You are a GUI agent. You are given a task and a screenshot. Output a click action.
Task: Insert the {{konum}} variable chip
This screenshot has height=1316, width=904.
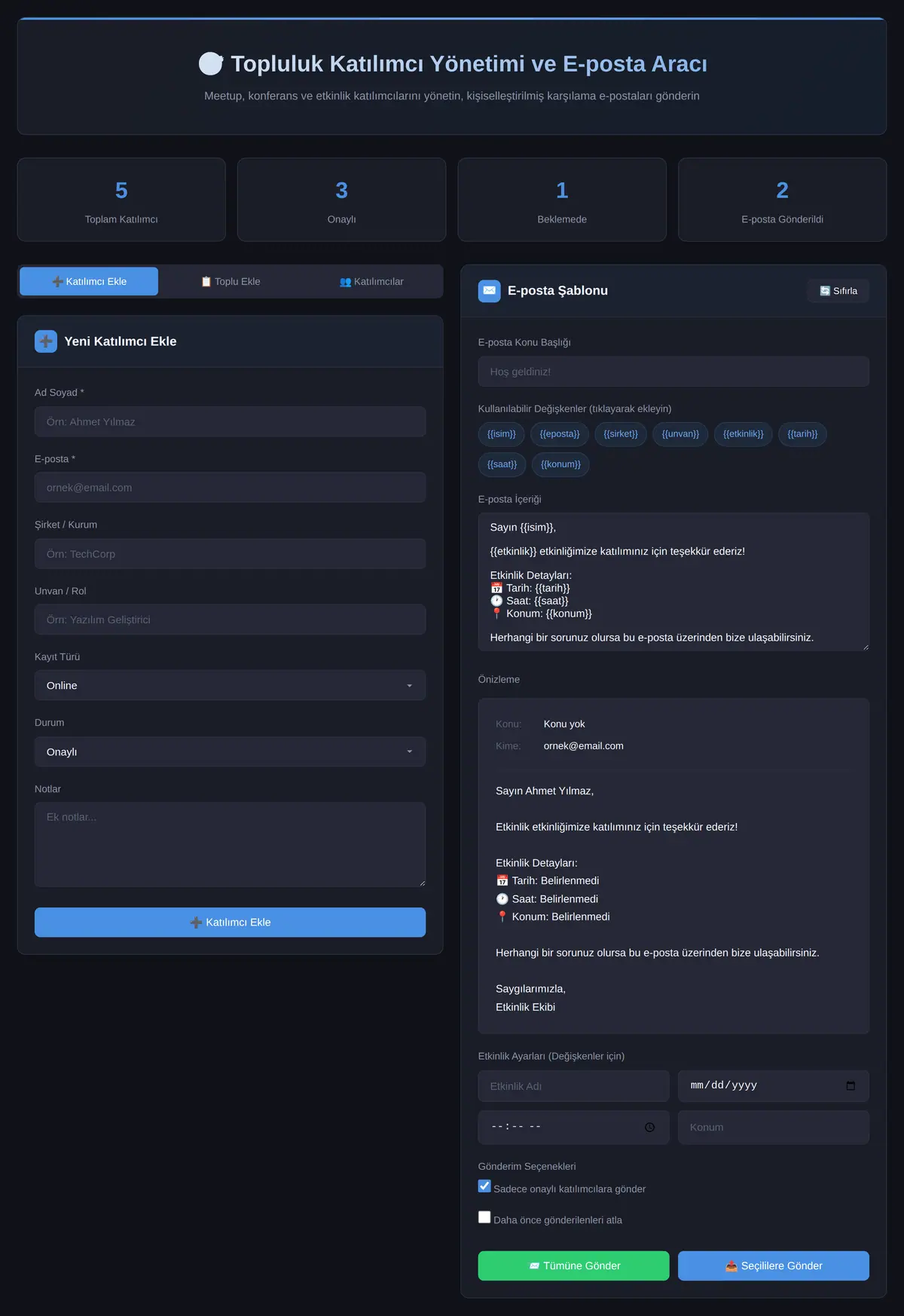click(560, 464)
